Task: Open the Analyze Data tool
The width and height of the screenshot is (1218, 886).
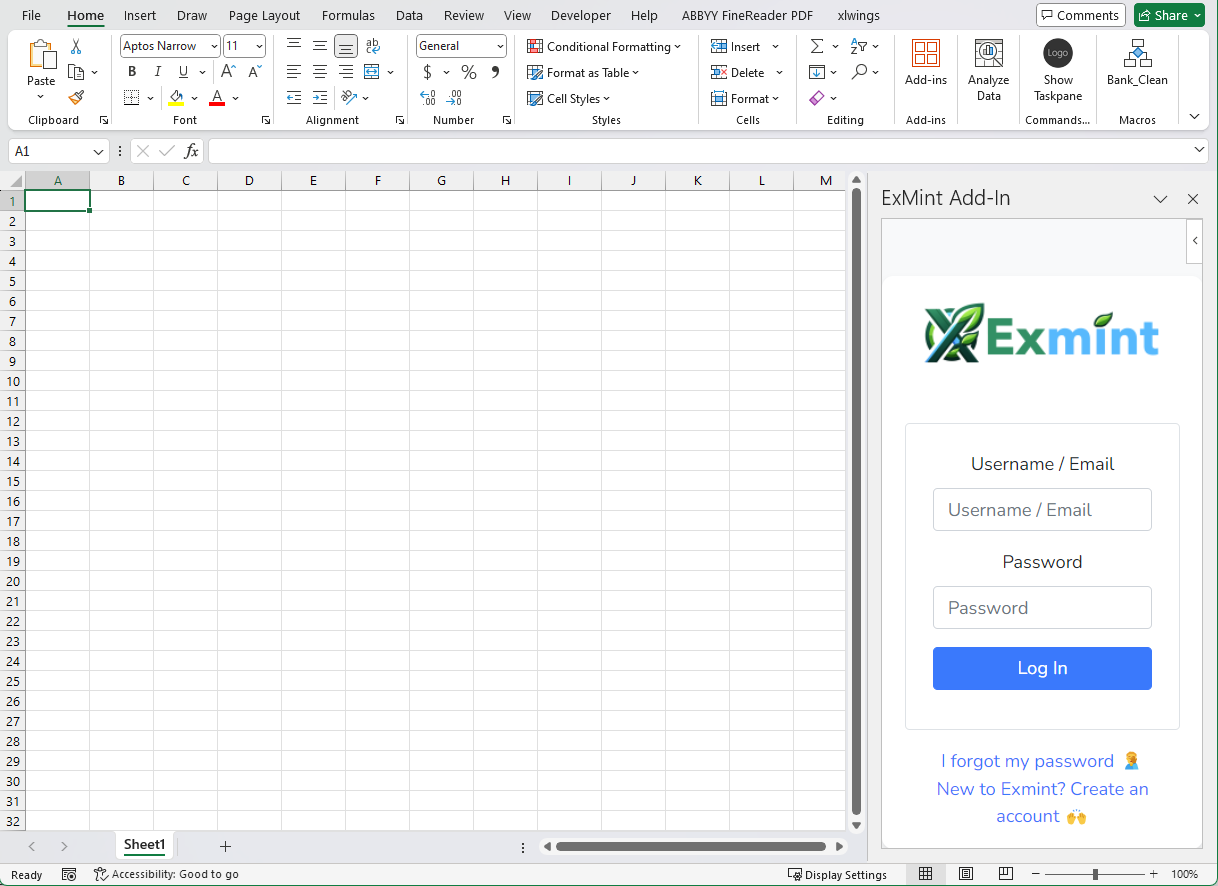Action: click(988, 72)
